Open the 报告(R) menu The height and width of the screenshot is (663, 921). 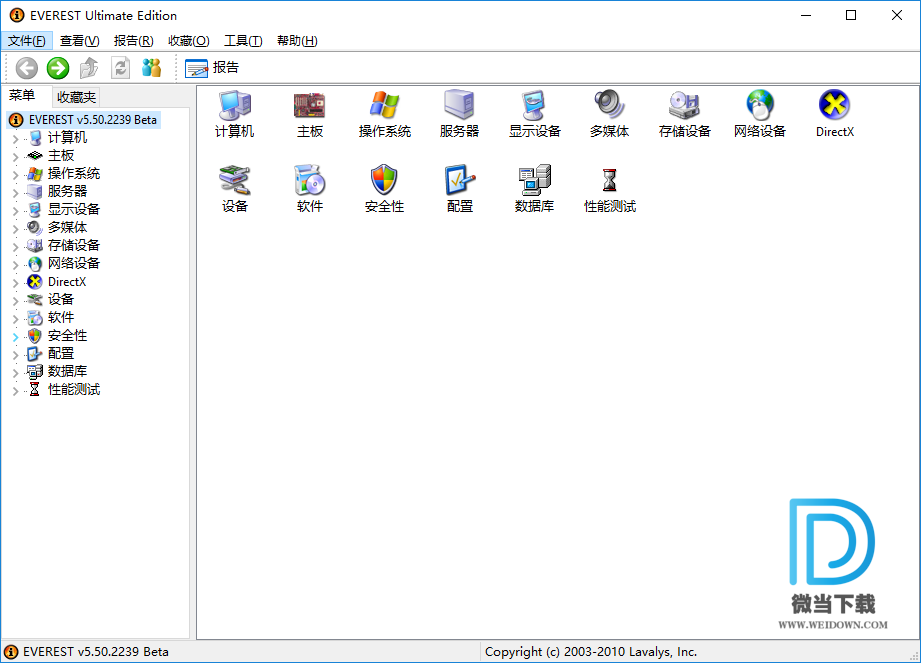click(x=133, y=41)
